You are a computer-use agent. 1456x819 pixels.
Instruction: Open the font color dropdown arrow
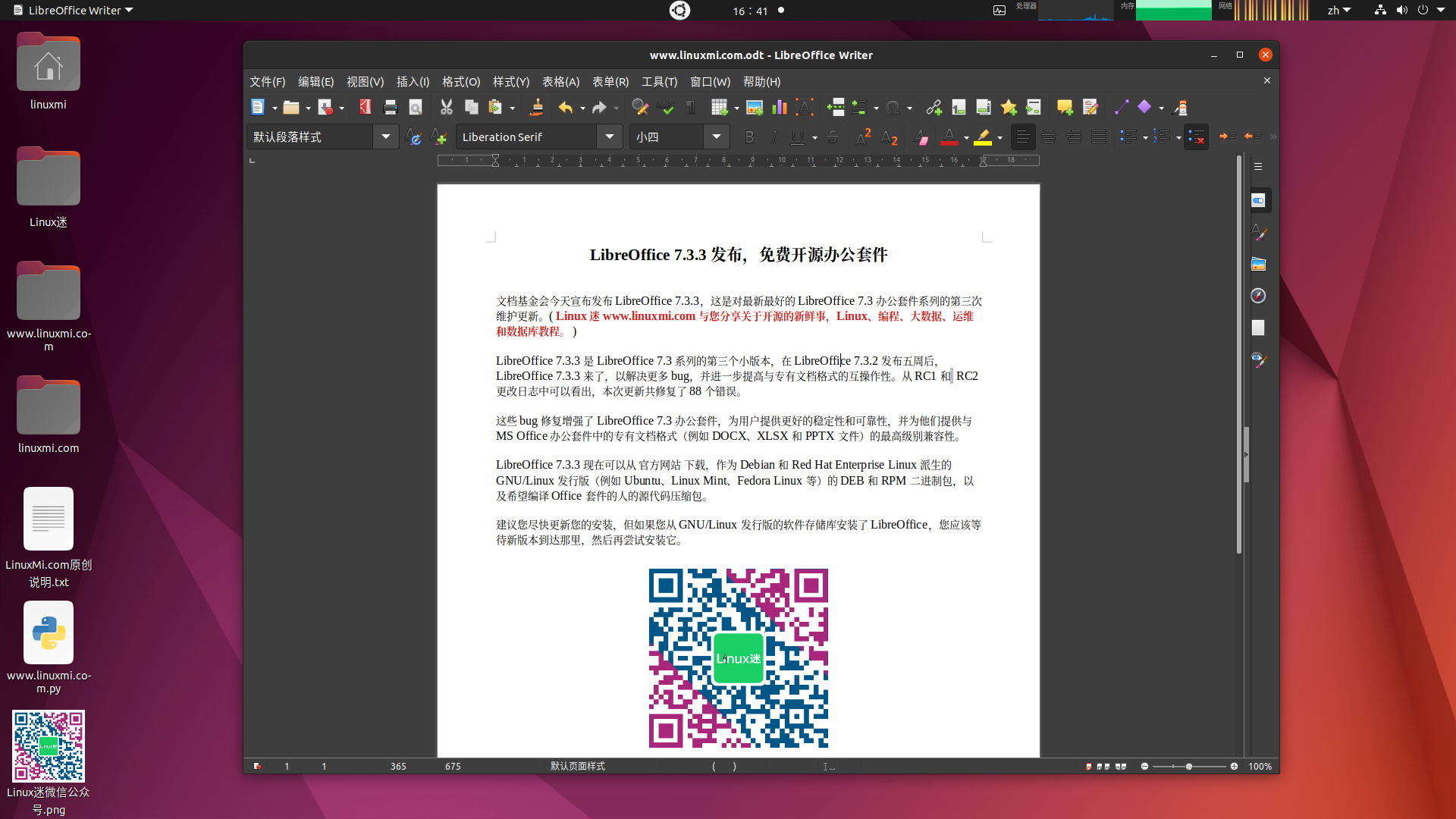[966, 138]
